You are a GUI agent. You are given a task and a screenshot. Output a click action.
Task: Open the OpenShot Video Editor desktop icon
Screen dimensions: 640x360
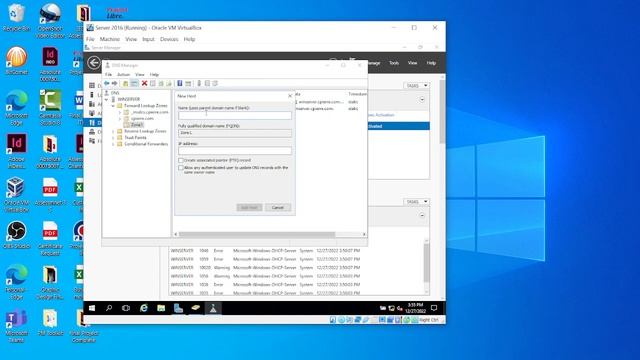tap(50, 20)
